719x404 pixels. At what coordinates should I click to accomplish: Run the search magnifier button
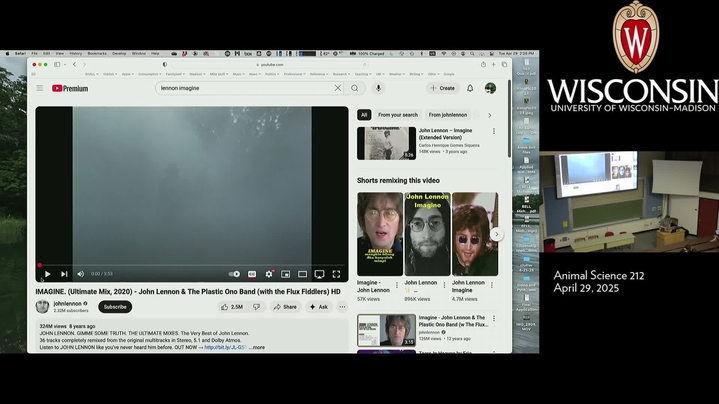tap(355, 88)
